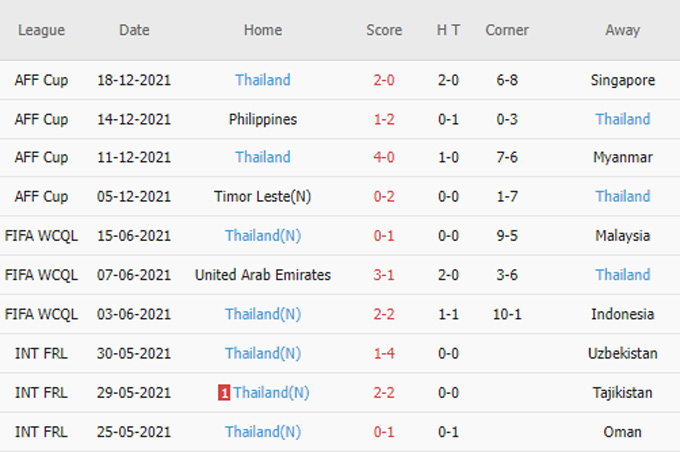Open the 2-0 score against Singapore
680x452 pixels.
[x=384, y=80]
